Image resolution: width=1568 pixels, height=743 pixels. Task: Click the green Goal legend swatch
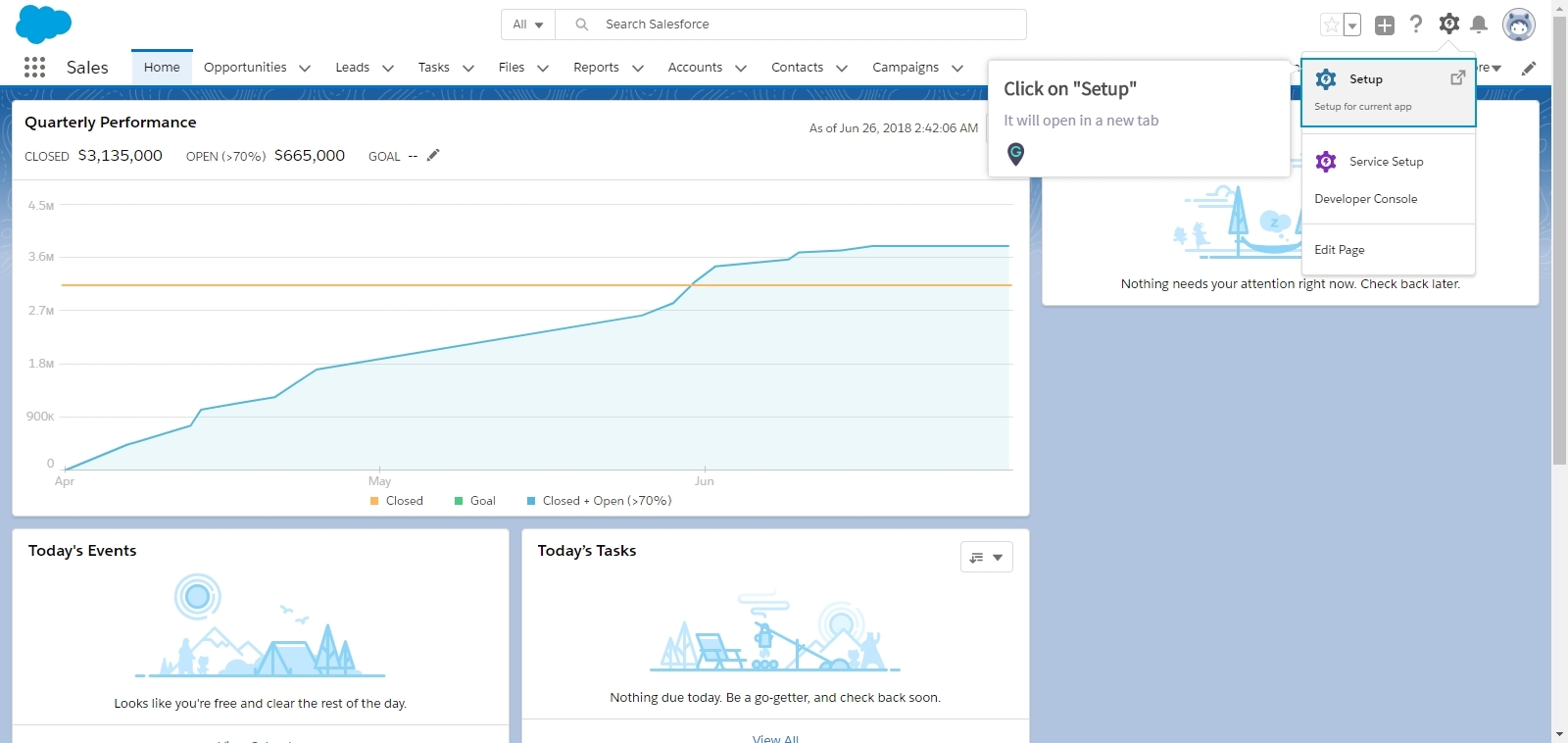(459, 501)
